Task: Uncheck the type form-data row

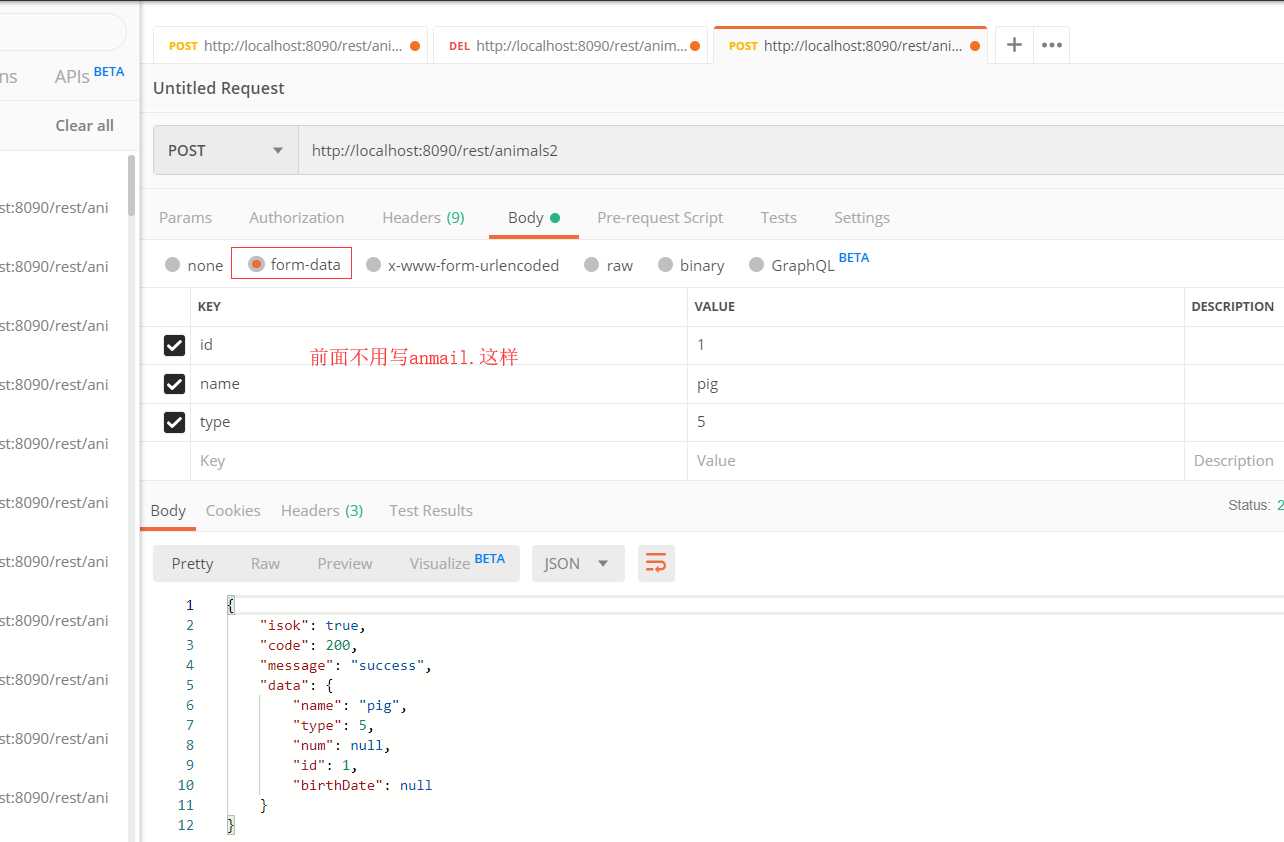Action: (x=174, y=423)
